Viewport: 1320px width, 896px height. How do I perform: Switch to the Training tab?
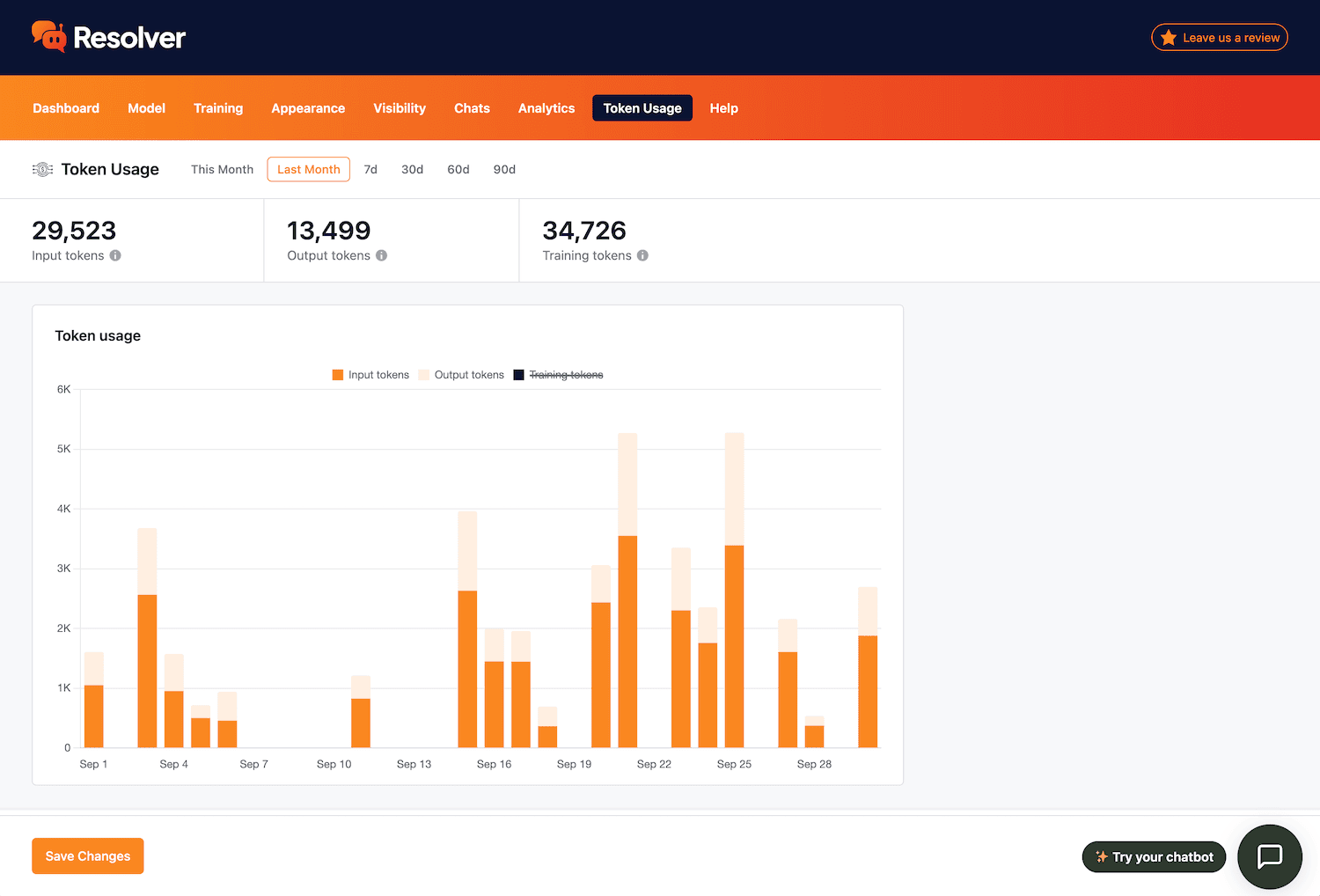[218, 108]
